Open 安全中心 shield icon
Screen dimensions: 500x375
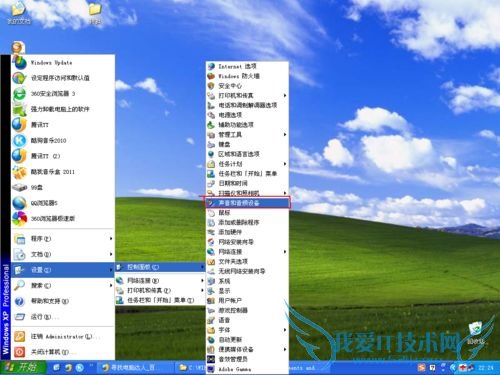point(211,86)
